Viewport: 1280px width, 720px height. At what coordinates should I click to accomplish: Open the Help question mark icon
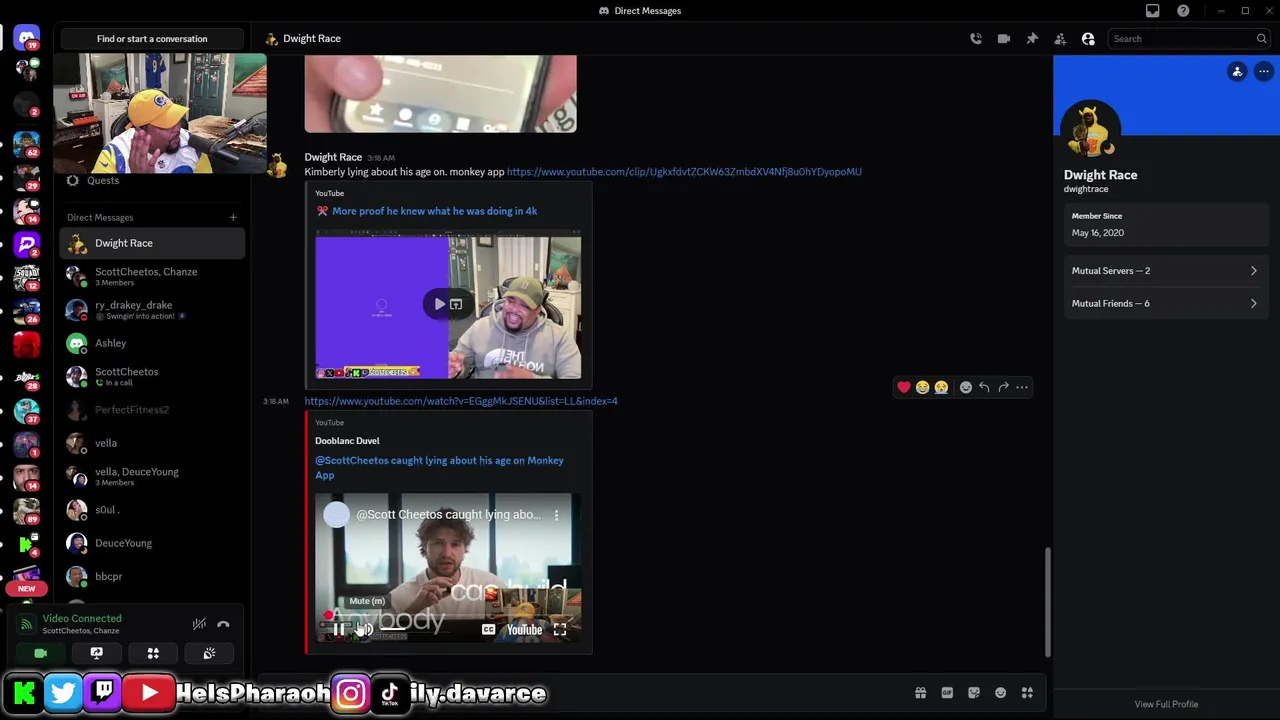(x=1183, y=11)
